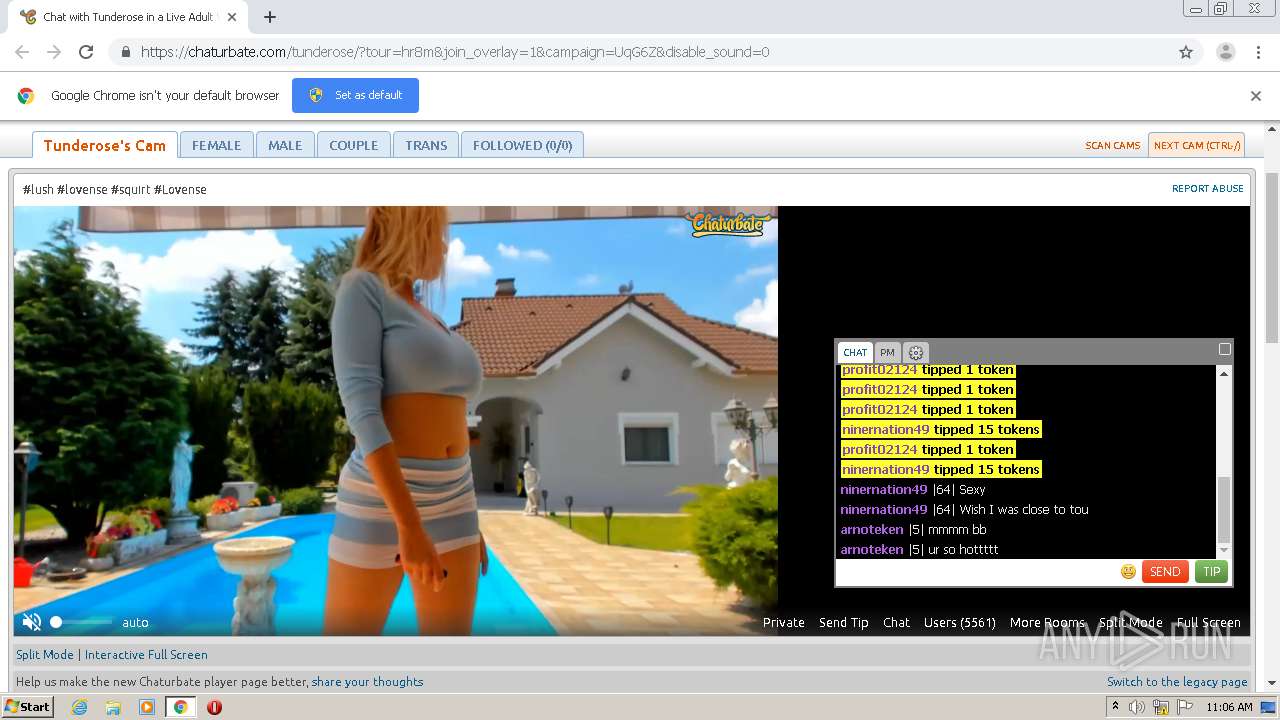Open File Explorer from the taskbar
The width and height of the screenshot is (1280, 720).
[113, 707]
